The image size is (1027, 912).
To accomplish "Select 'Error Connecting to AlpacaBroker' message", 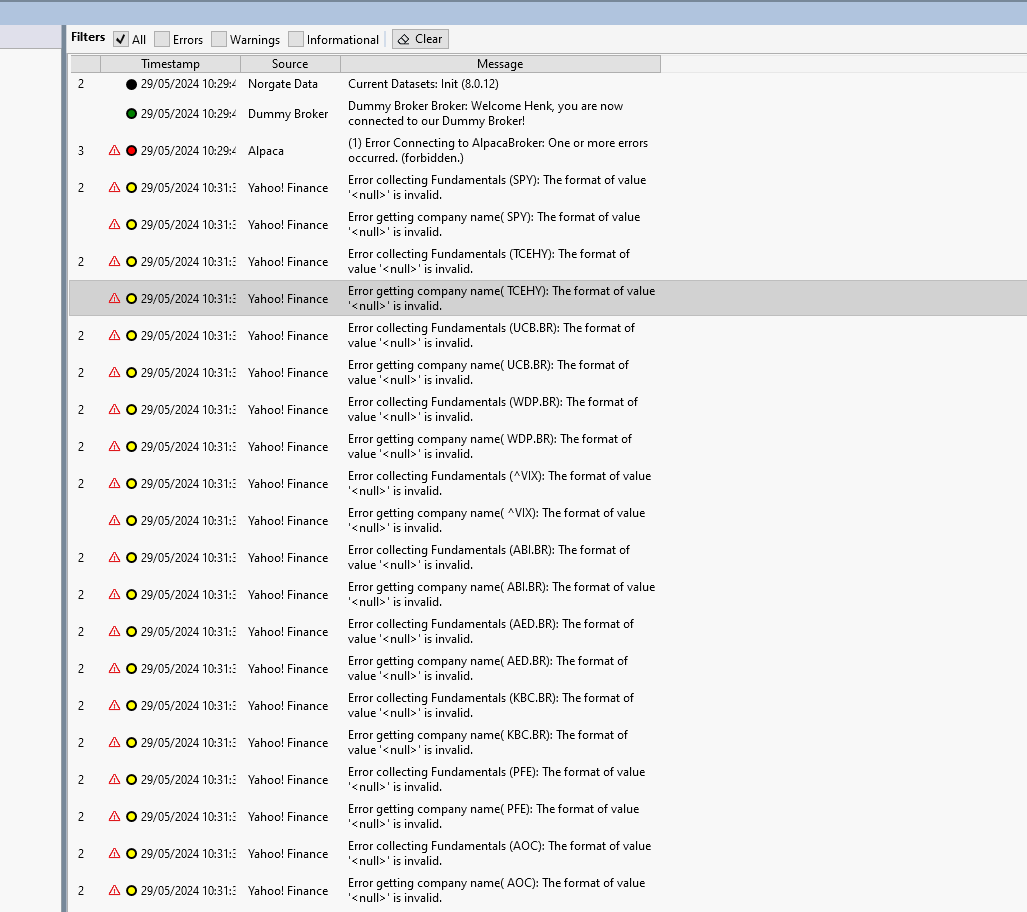I will [498, 151].
